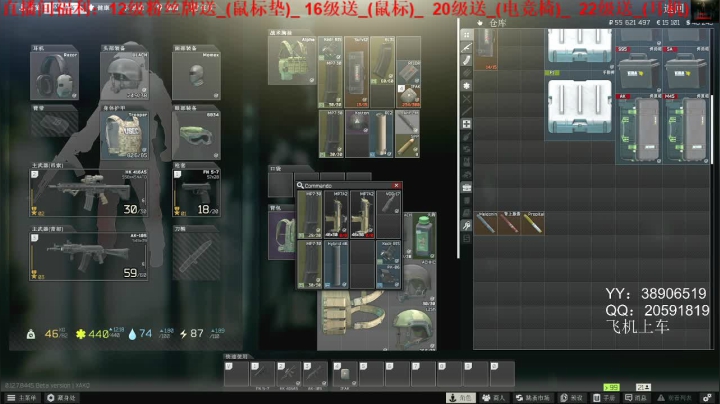The width and height of the screenshot is (720, 404).
Task: Select the empty melee weapon slot
Action: [196, 256]
